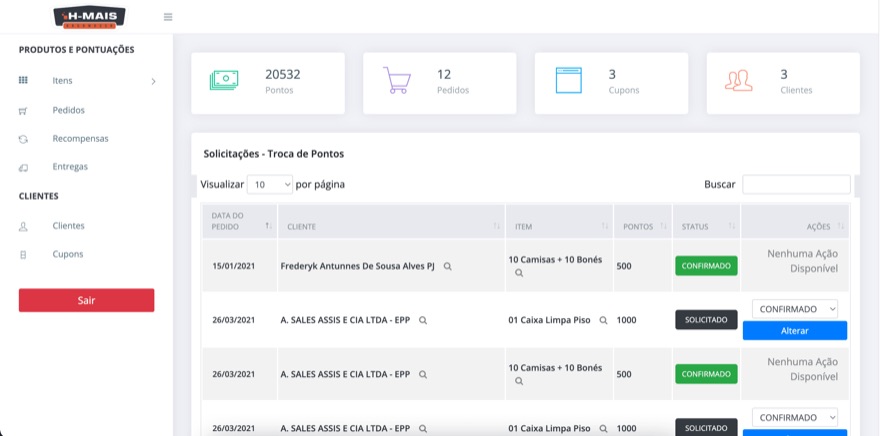Click the grid icon beside Itens
This screenshot has width=880, height=436.
(23, 80)
